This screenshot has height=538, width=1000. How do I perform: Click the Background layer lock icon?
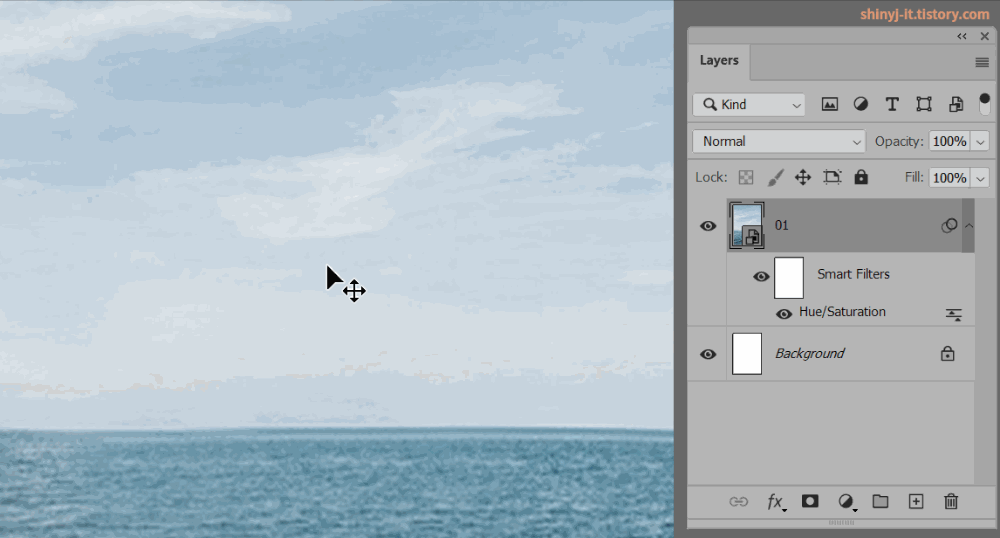[x=948, y=354]
